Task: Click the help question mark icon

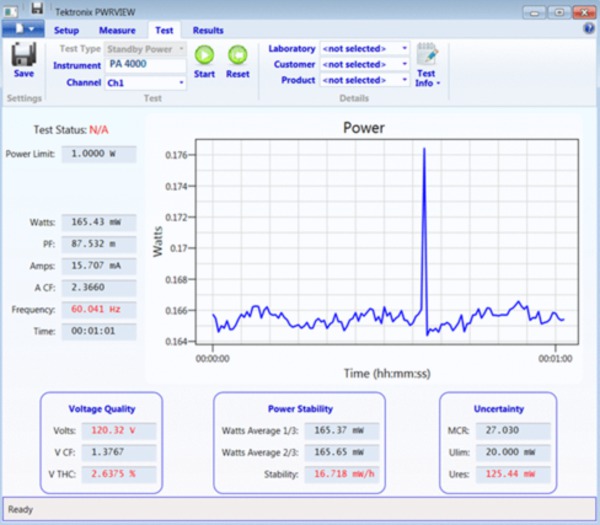Action: tap(589, 28)
